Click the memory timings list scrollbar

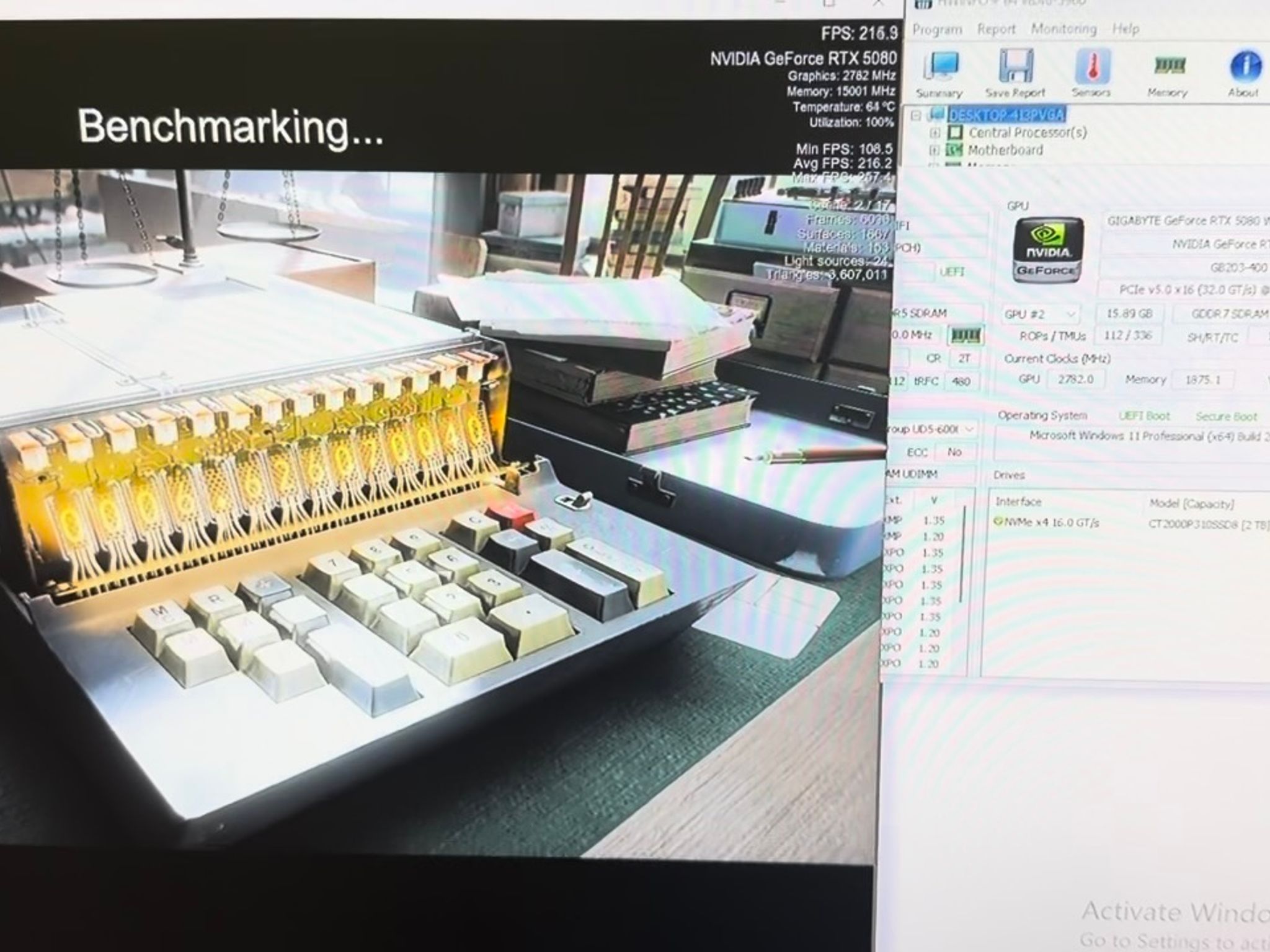point(962,555)
